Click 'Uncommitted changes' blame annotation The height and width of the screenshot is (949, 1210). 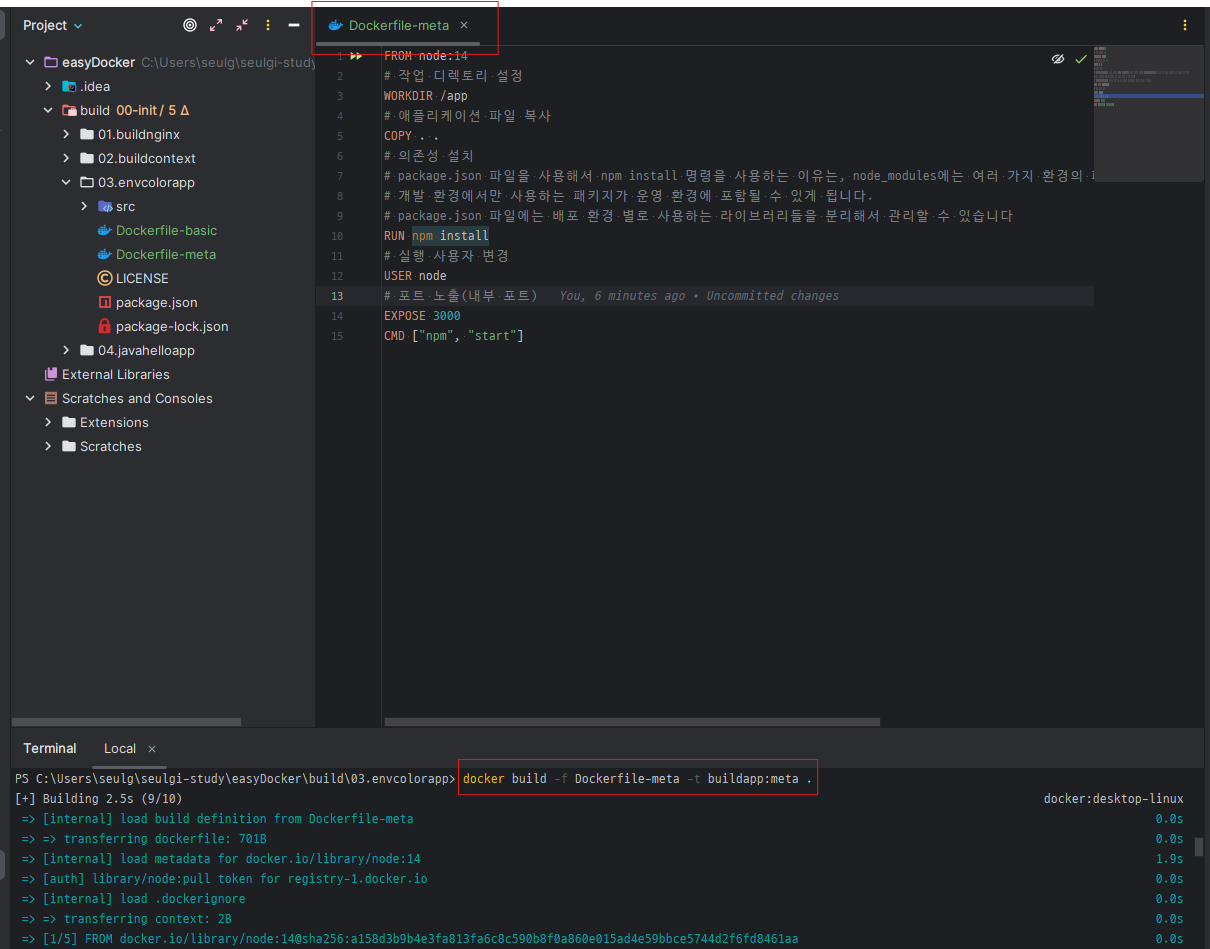point(773,296)
